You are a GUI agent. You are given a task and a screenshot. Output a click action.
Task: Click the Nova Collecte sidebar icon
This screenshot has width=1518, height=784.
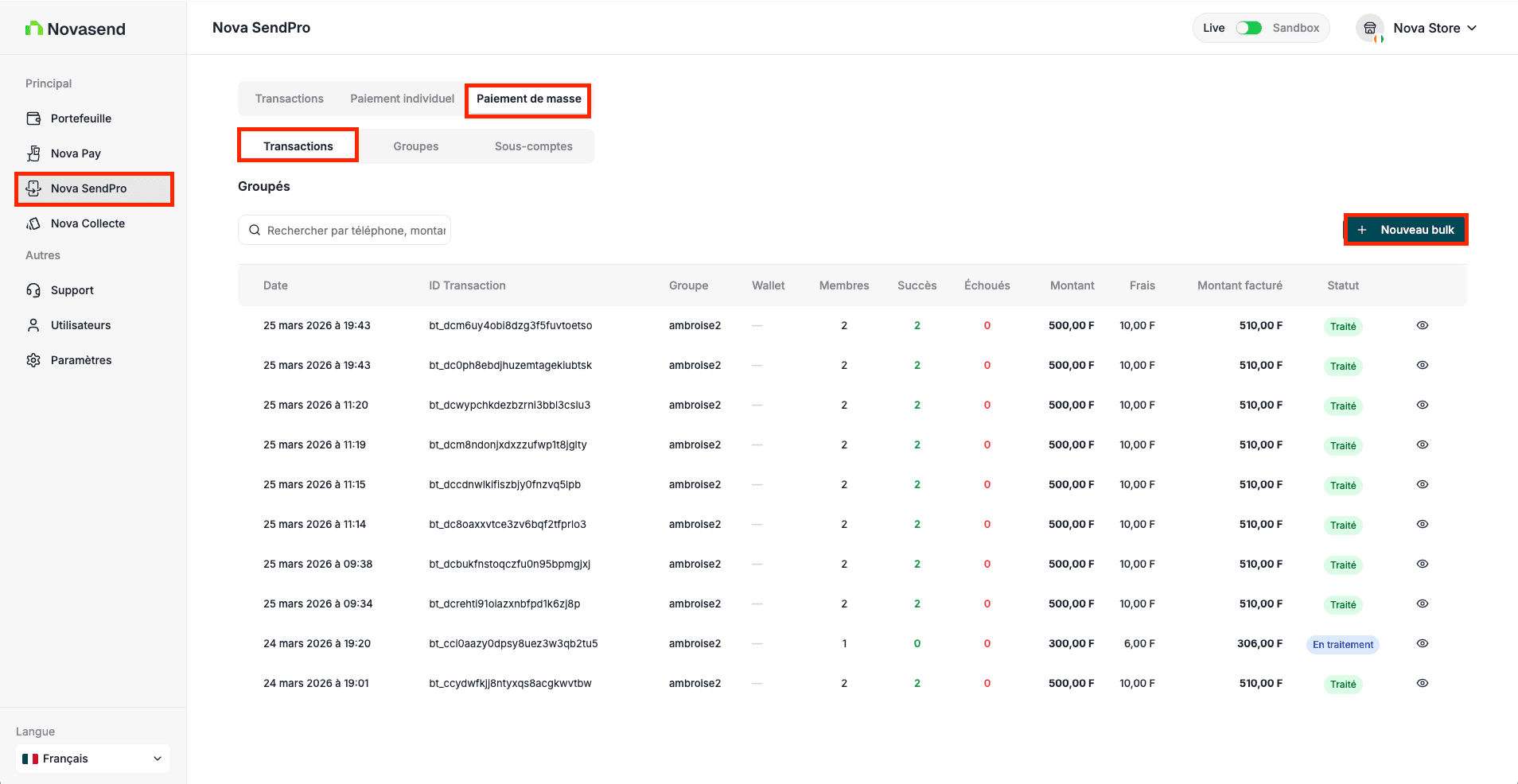click(x=33, y=223)
